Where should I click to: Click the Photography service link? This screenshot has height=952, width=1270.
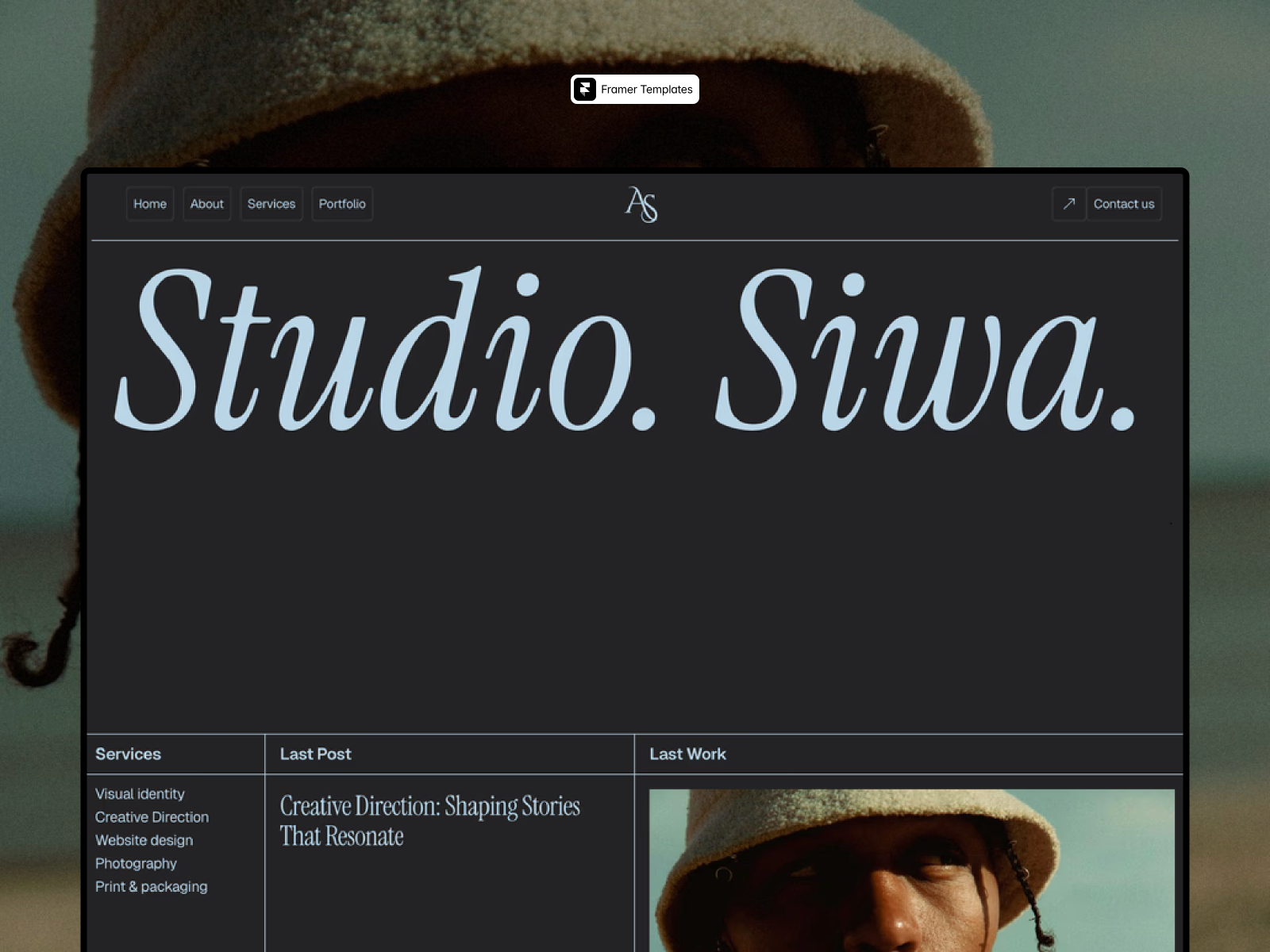[136, 863]
